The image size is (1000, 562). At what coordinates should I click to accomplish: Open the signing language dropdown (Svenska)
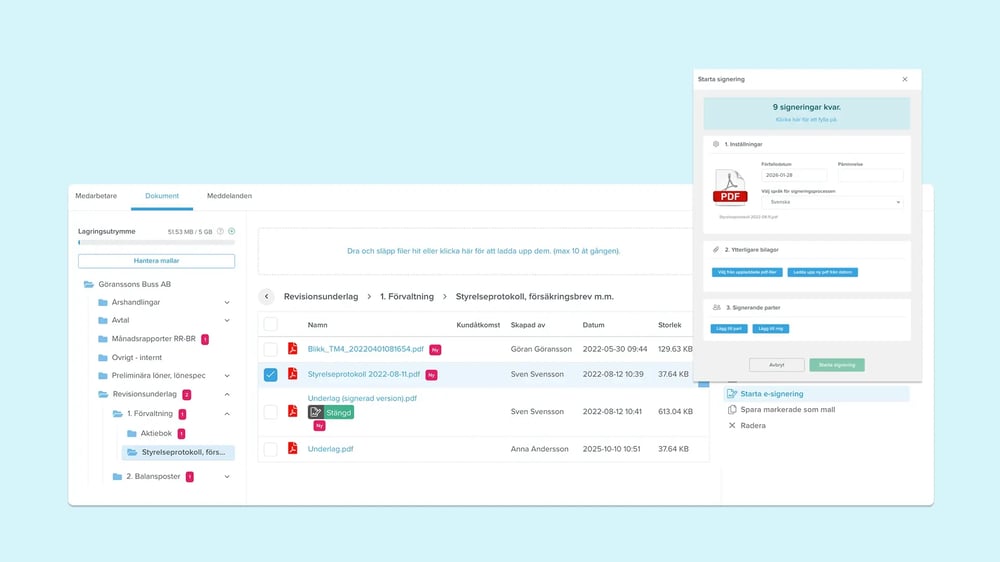tap(832, 202)
